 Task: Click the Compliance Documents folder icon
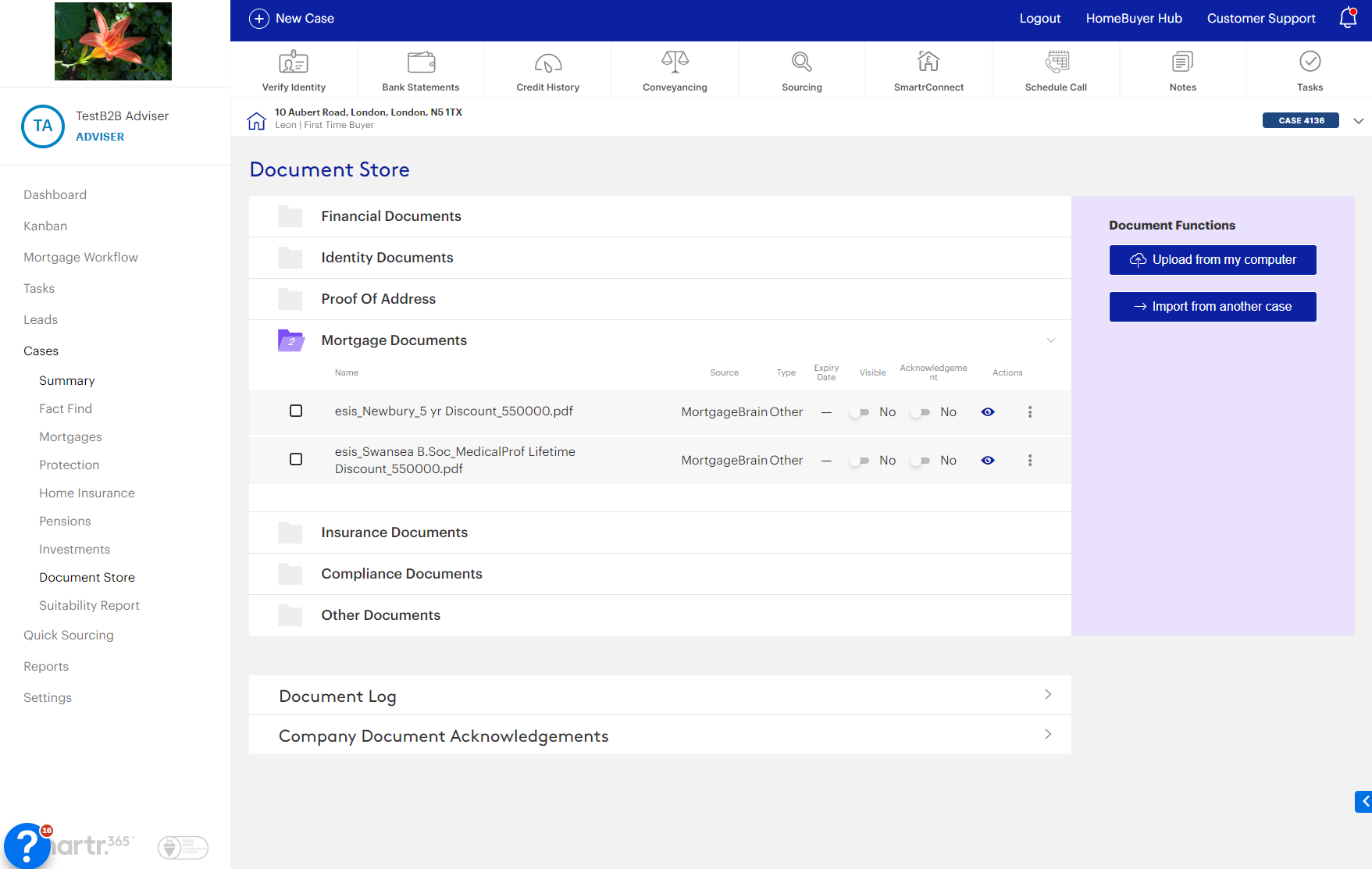coord(290,574)
